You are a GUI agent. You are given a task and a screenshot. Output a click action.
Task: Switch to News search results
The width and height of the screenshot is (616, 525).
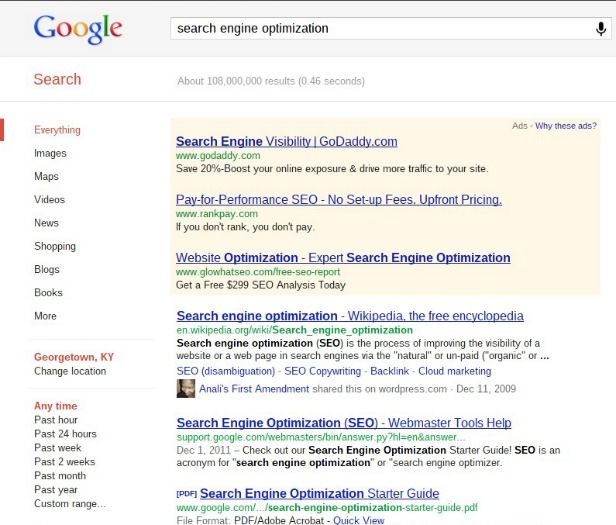coord(46,223)
